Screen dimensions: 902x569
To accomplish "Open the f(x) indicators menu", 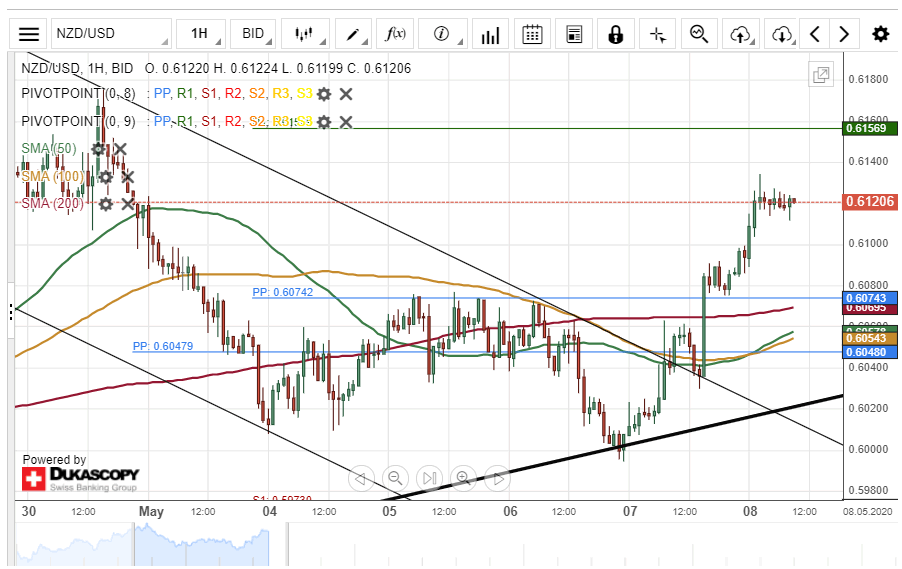I will click(395, 34).
